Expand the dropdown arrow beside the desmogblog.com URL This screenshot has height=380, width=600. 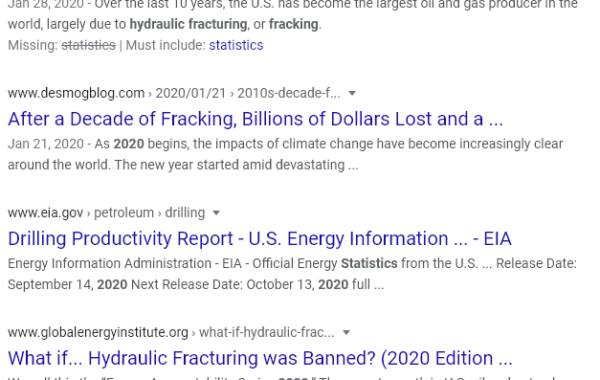352,93
